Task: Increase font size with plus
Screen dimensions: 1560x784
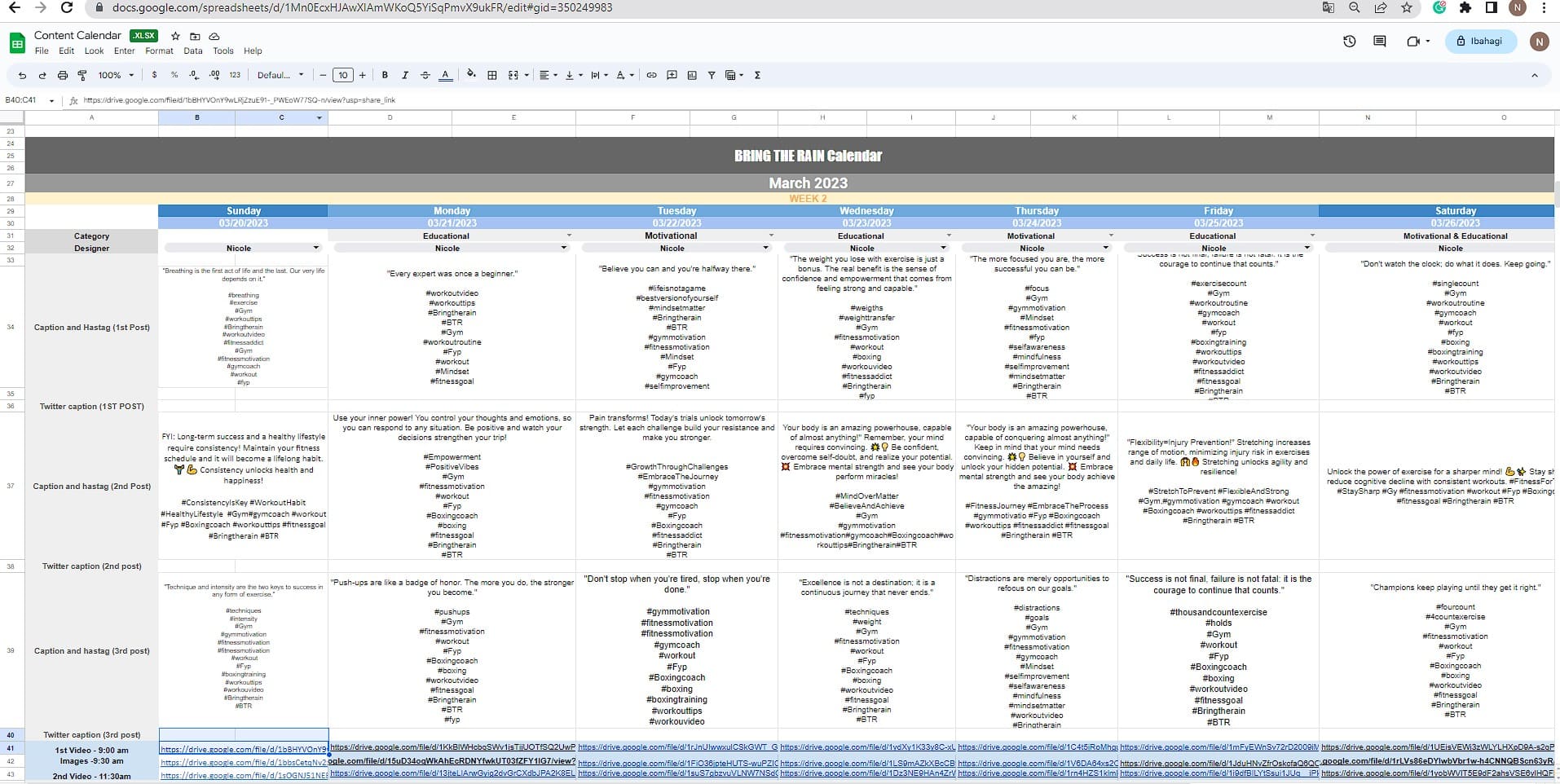Action: (x=363, y=75)
